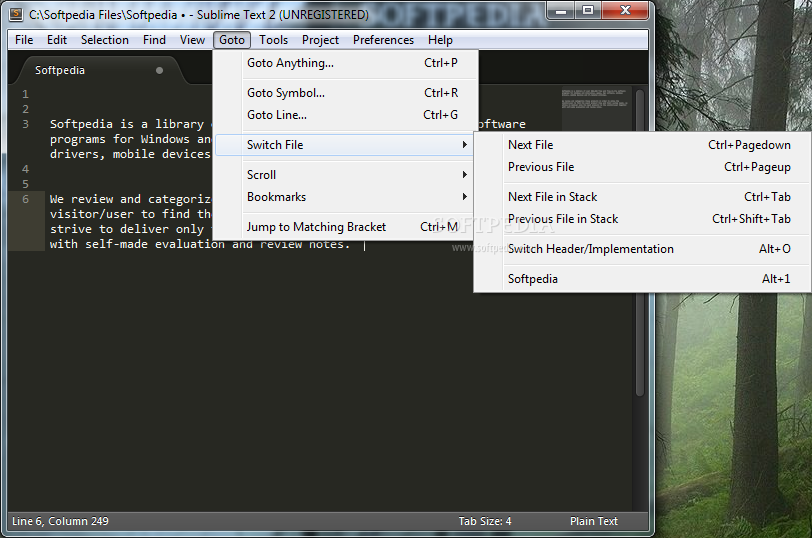812x538 pixels.
Task: Switch to the Softpedia file entry
Action: coord(643,279)
